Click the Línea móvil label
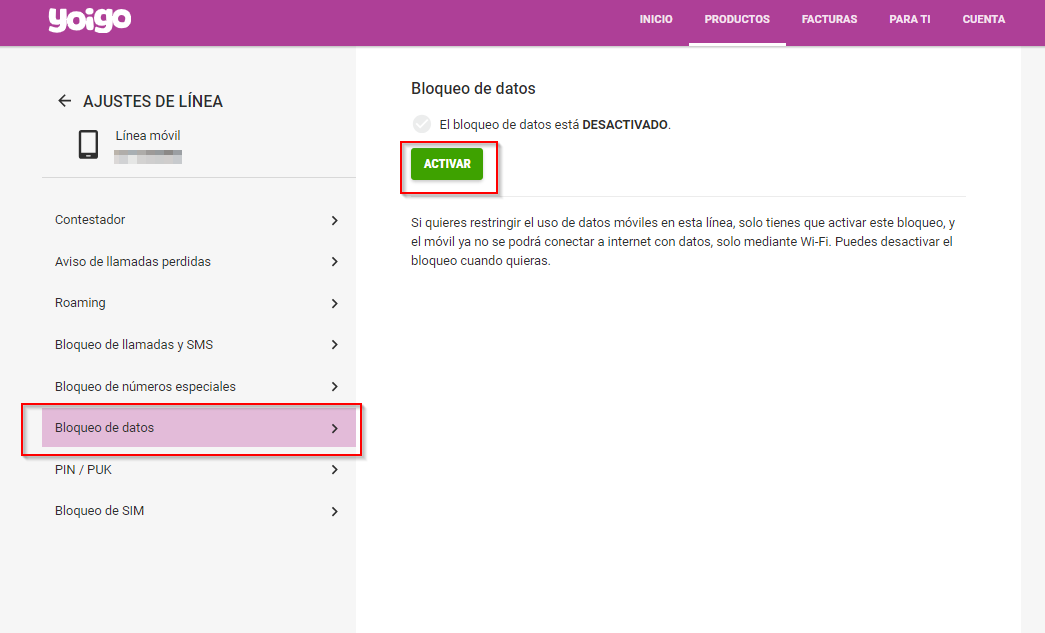 coord(148,136)
